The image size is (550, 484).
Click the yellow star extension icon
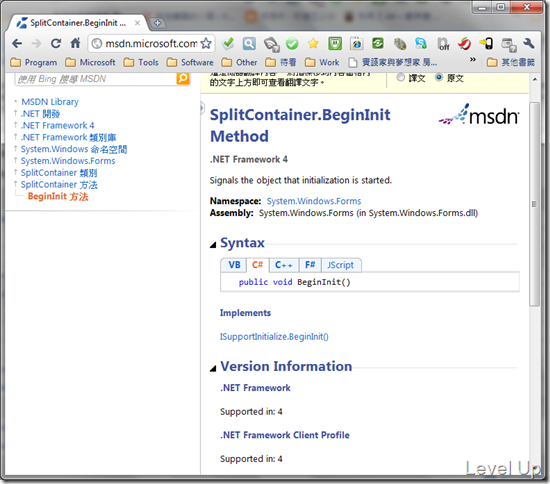313,43
